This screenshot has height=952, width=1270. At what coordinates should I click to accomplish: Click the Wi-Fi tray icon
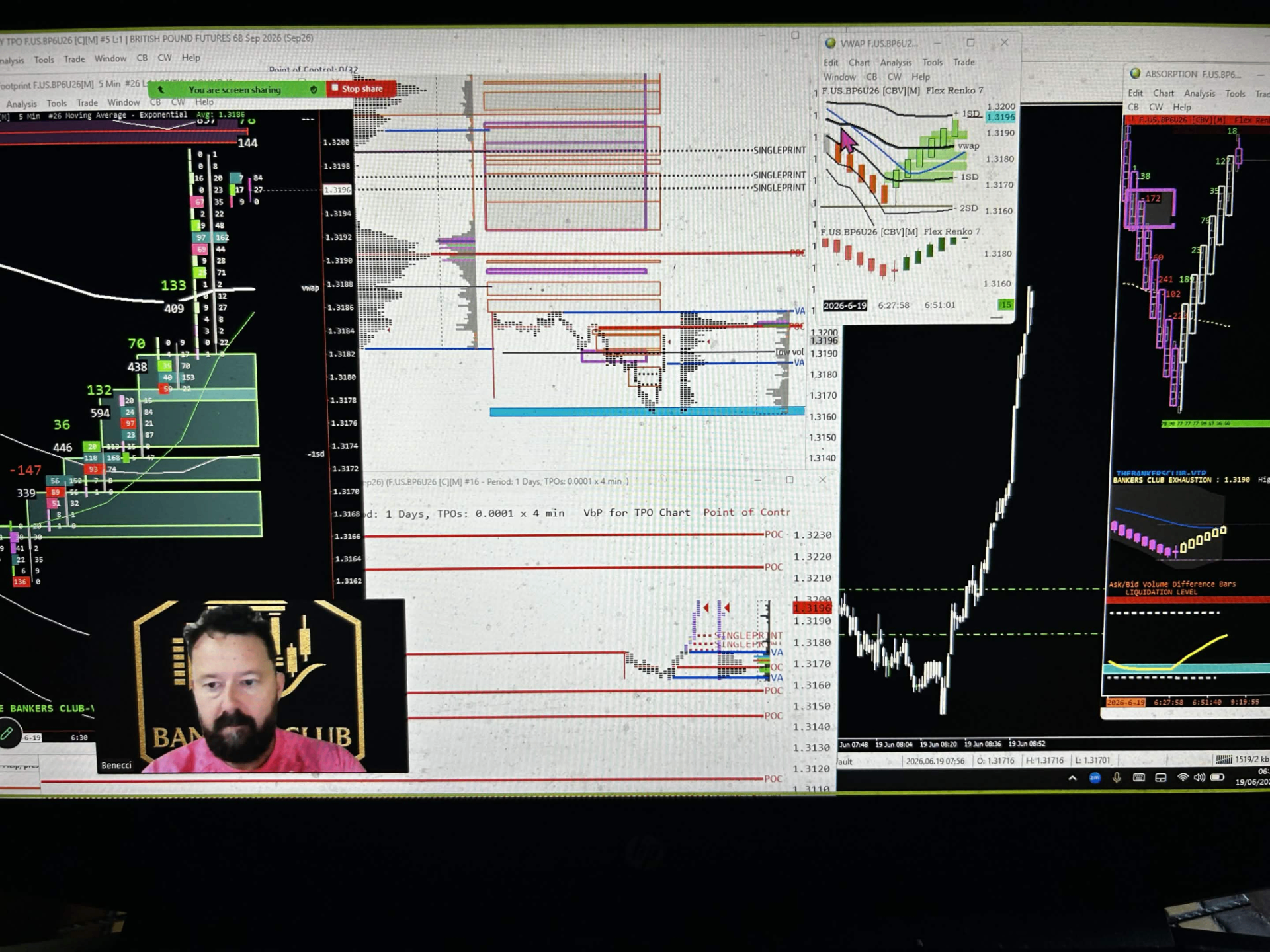point(1182,777)
